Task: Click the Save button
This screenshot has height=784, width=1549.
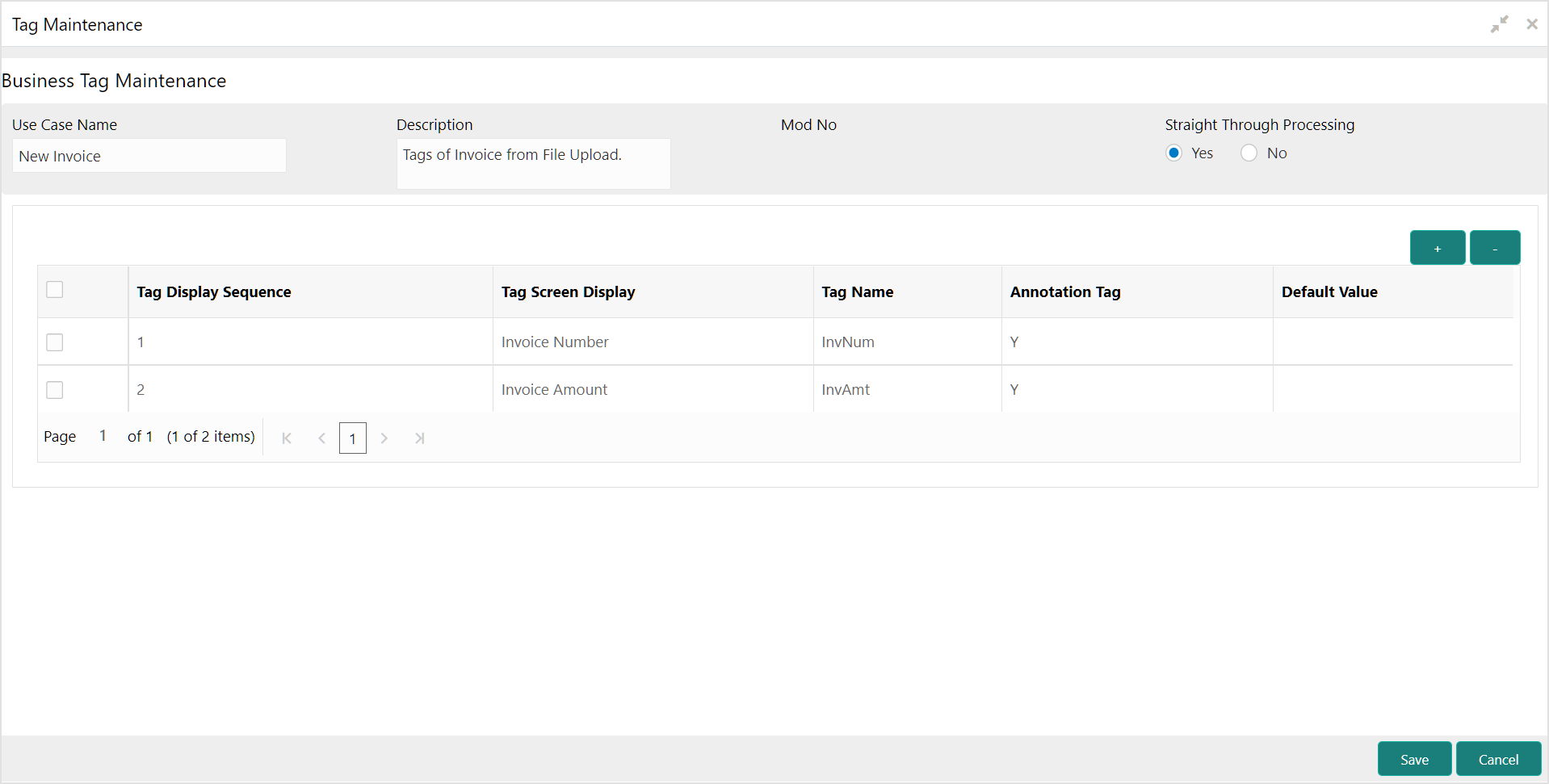Action: point(1413,759)
